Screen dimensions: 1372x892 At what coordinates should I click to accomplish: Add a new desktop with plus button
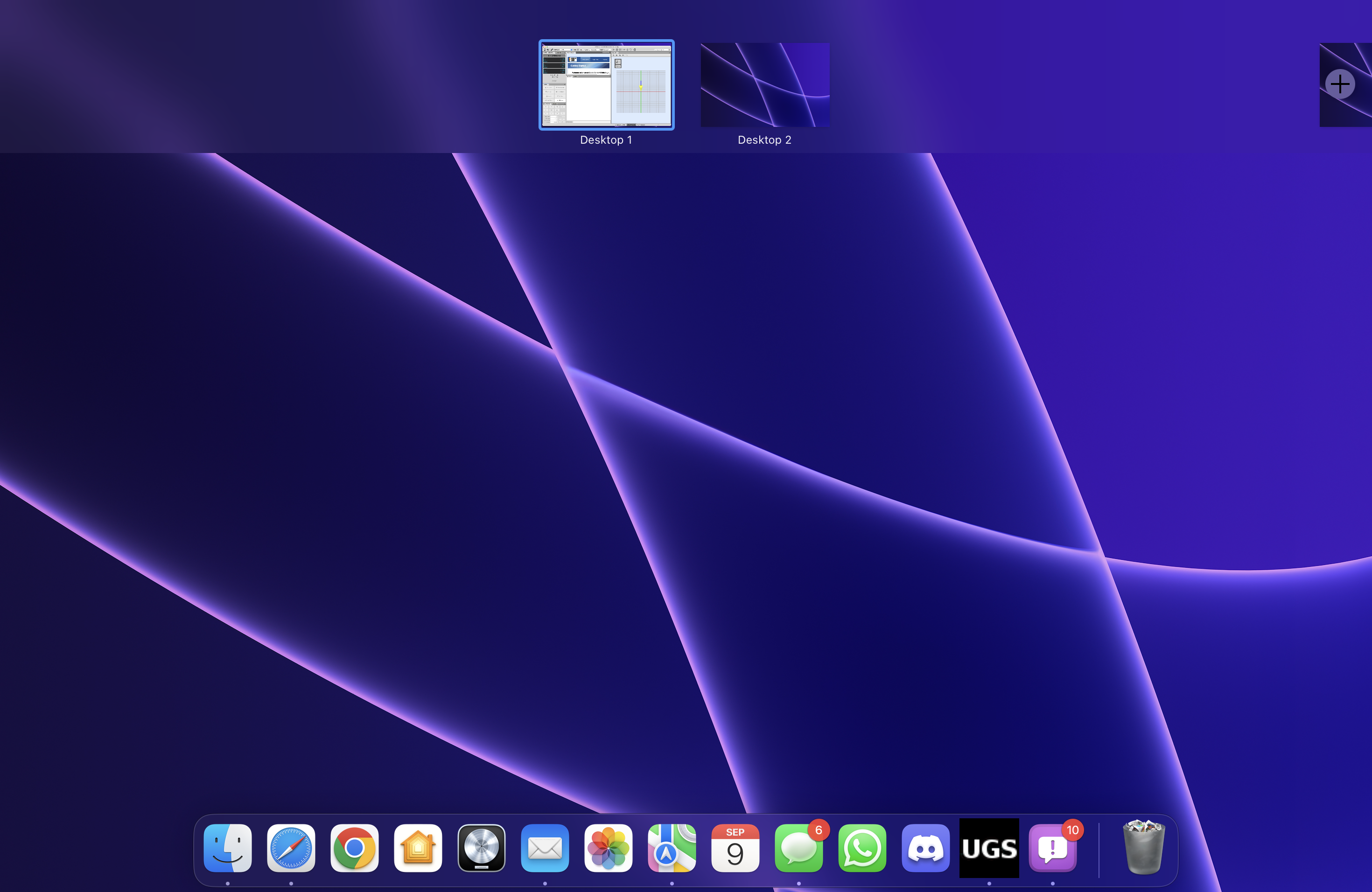pyautogui.click(x=1340, y=84)
